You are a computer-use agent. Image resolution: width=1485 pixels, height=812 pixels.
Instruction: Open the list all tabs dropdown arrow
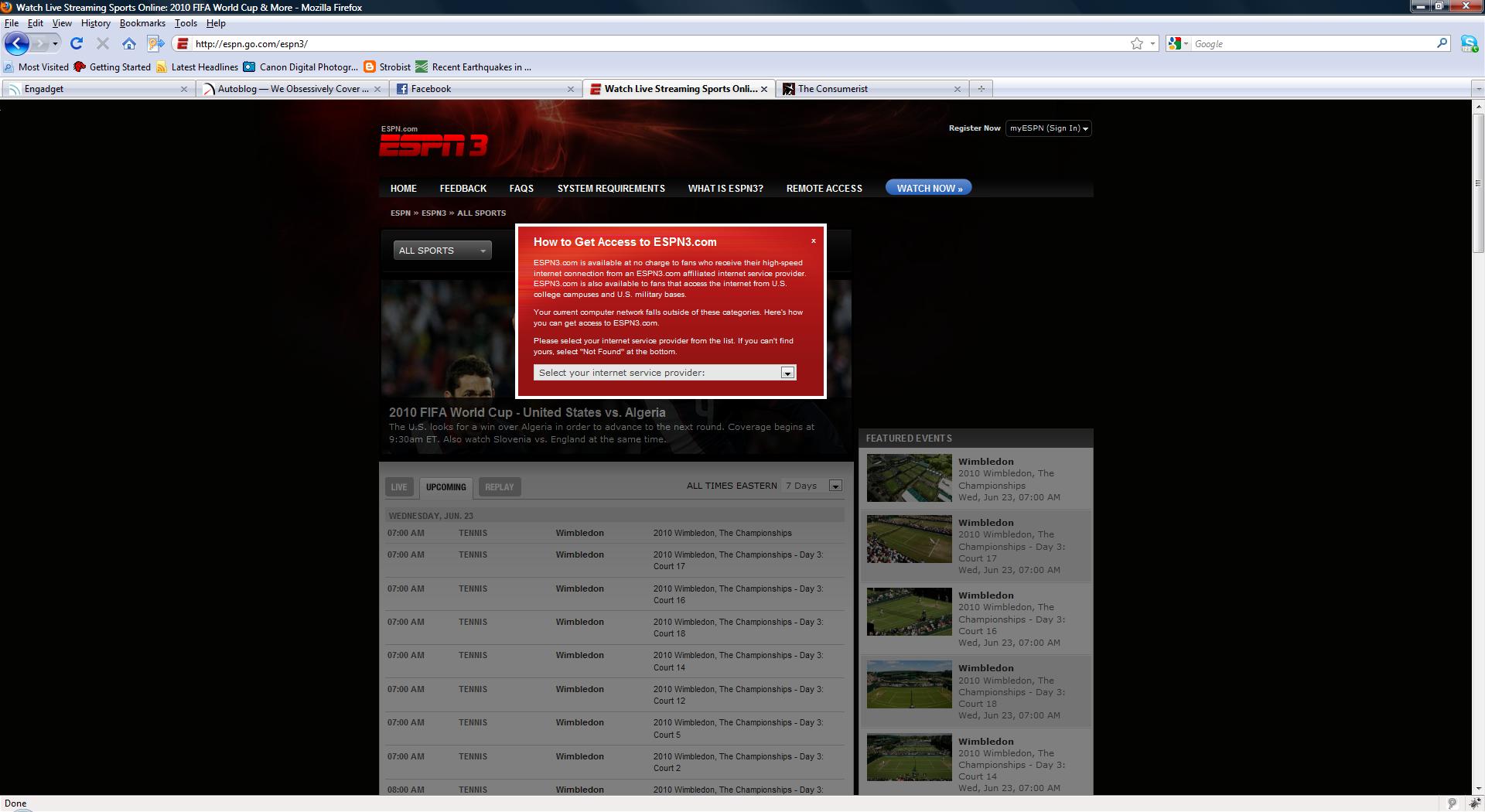1477,89
